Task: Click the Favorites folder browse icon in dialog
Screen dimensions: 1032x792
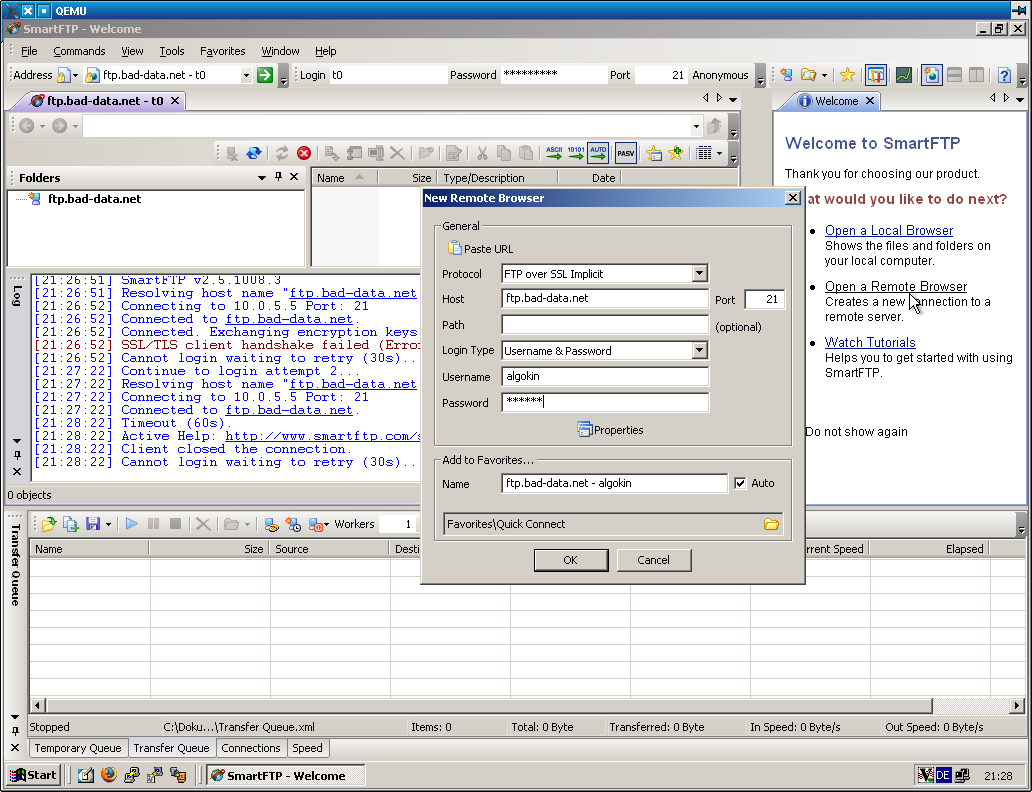Action: (771, 524)
